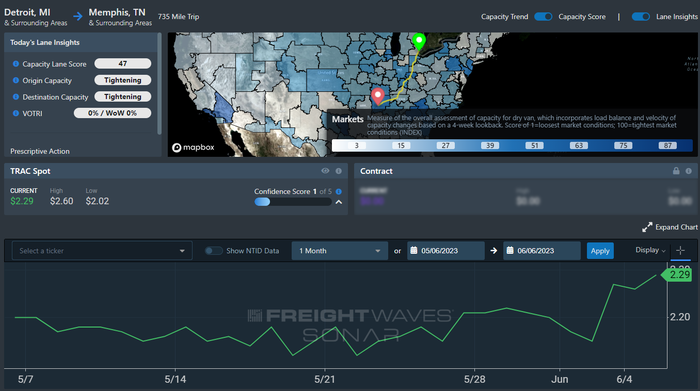This screenshot has width=700, height=391.
Task: Collapse the Confidence Score chevron
Action: (339, 202)
